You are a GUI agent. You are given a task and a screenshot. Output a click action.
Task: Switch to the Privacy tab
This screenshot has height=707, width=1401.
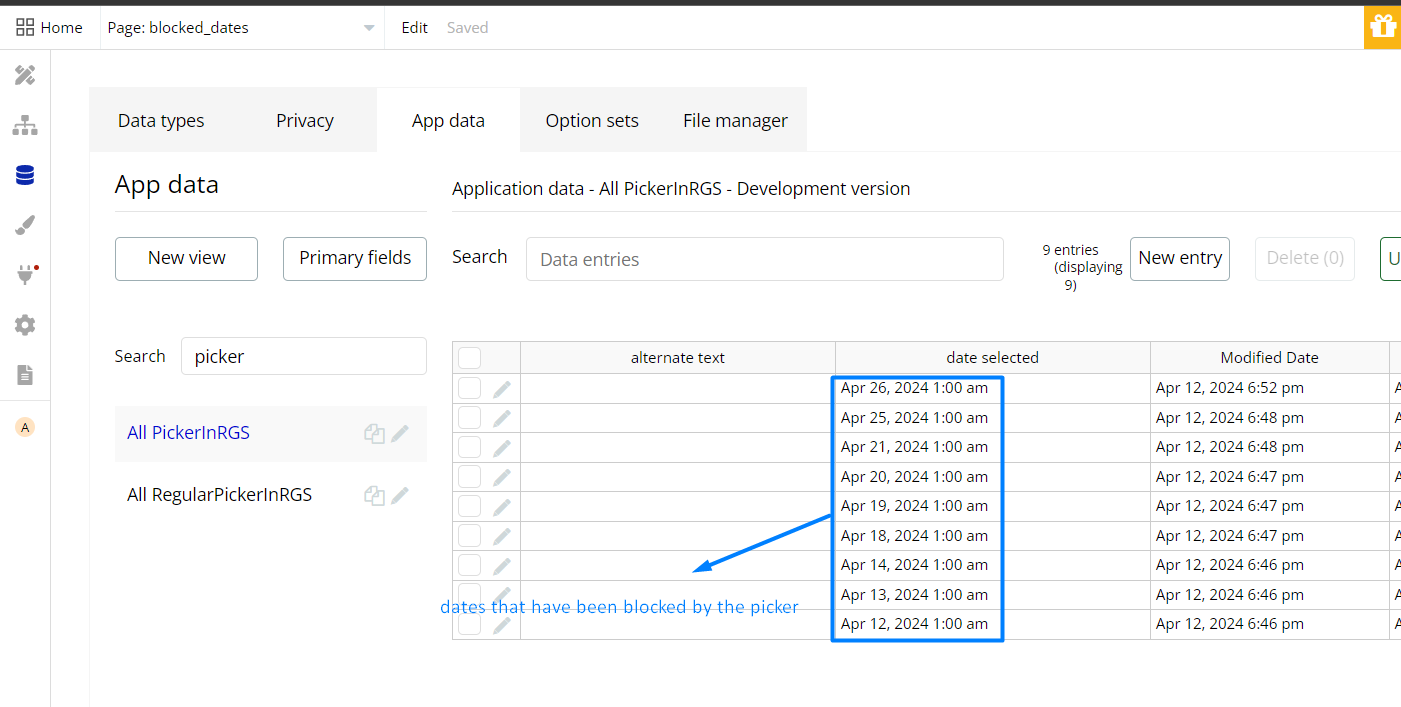tap(305, 121)
